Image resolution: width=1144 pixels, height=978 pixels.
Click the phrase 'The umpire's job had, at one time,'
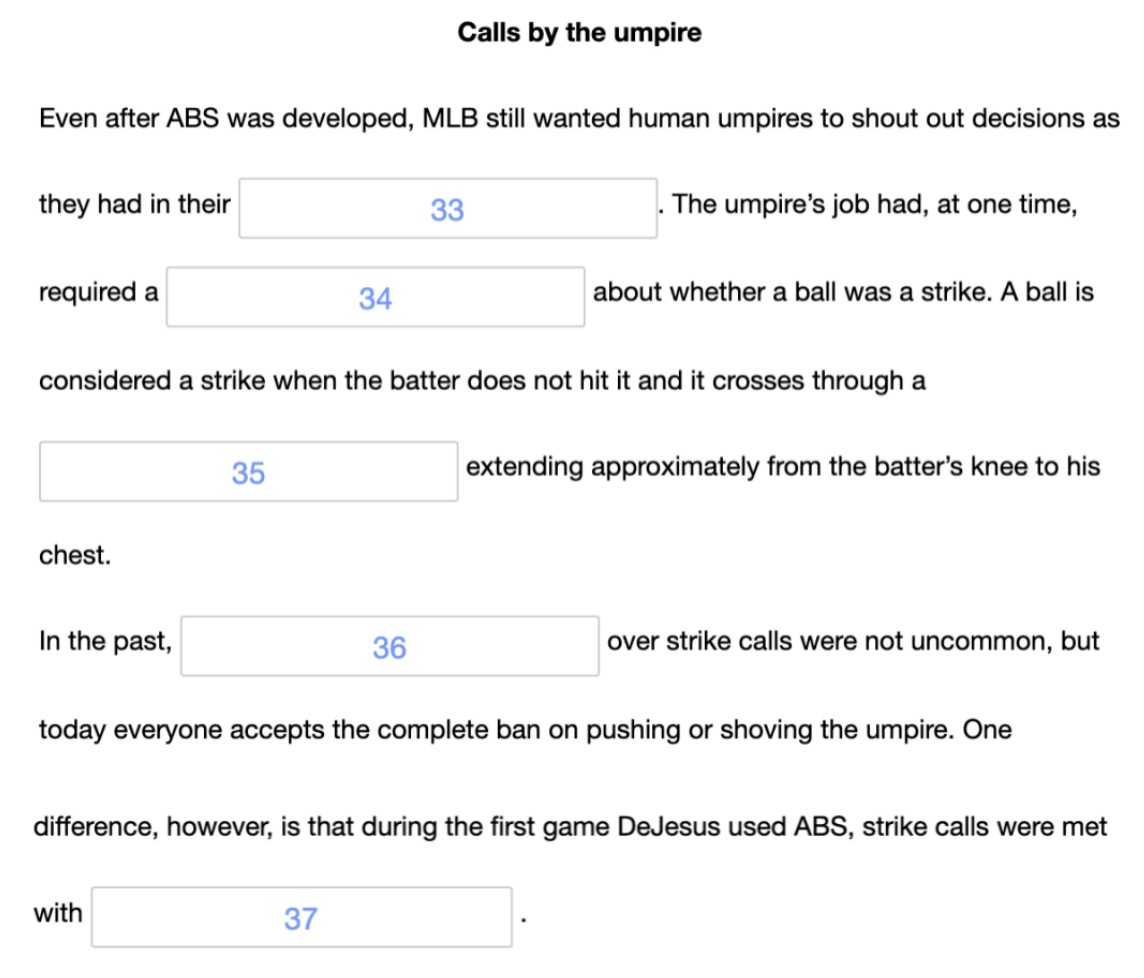tap(875, 205)
